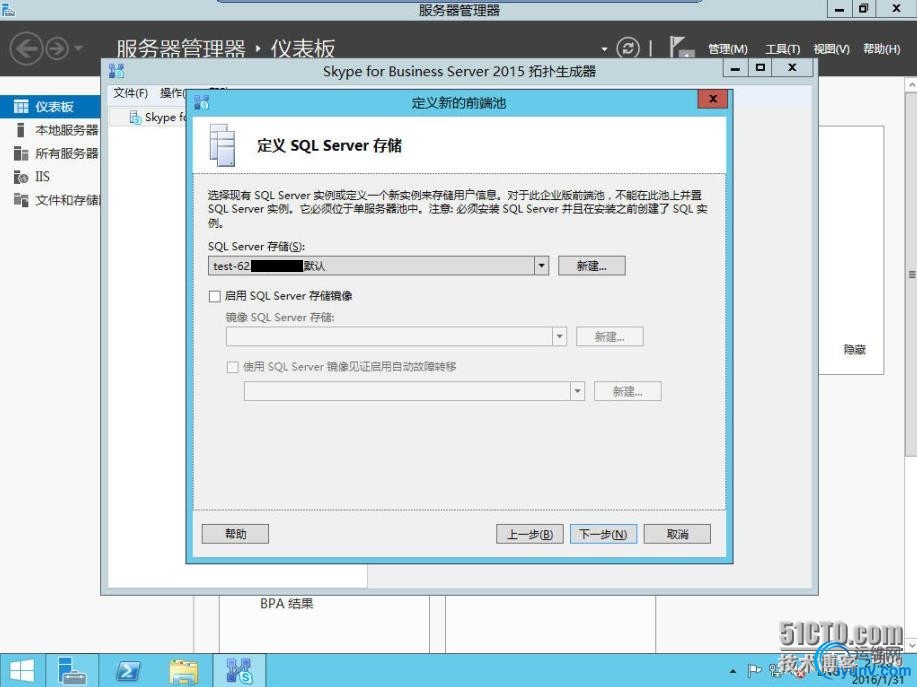
Task: Click the 隐藏 link in Server Manager
Action: pos(854,350)
